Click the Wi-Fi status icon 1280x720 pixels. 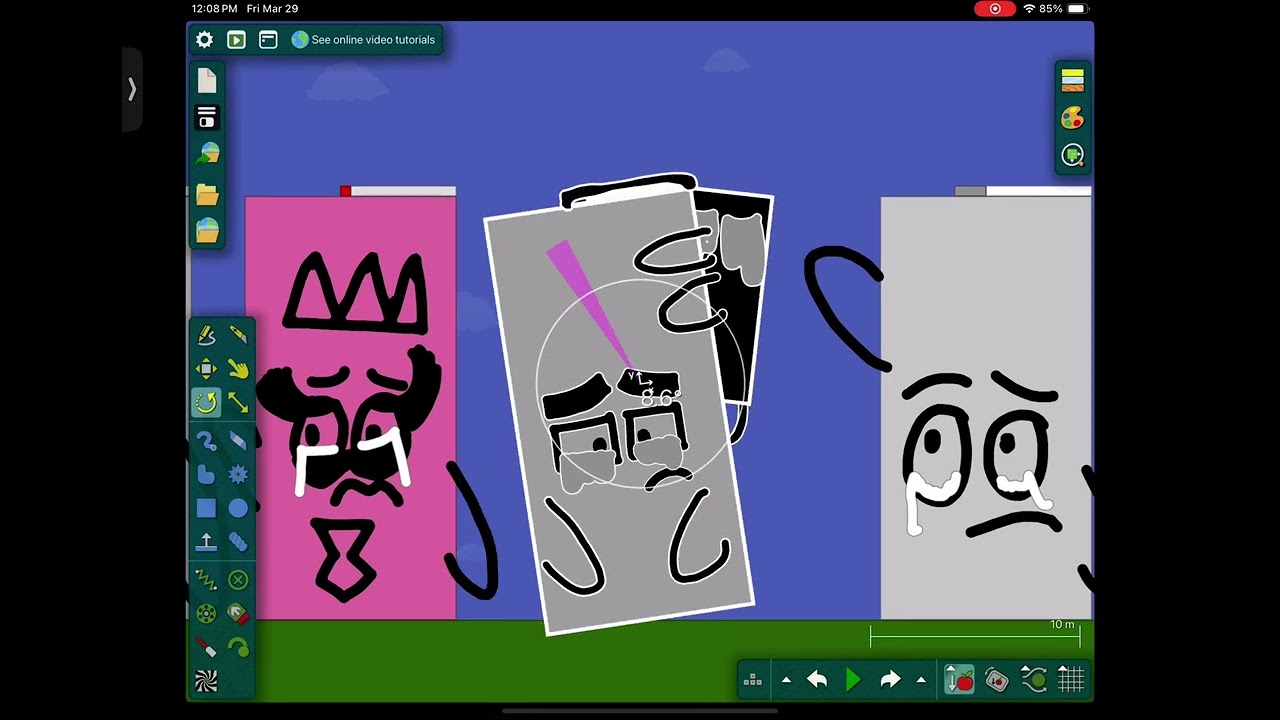(x=1029, y=9)
